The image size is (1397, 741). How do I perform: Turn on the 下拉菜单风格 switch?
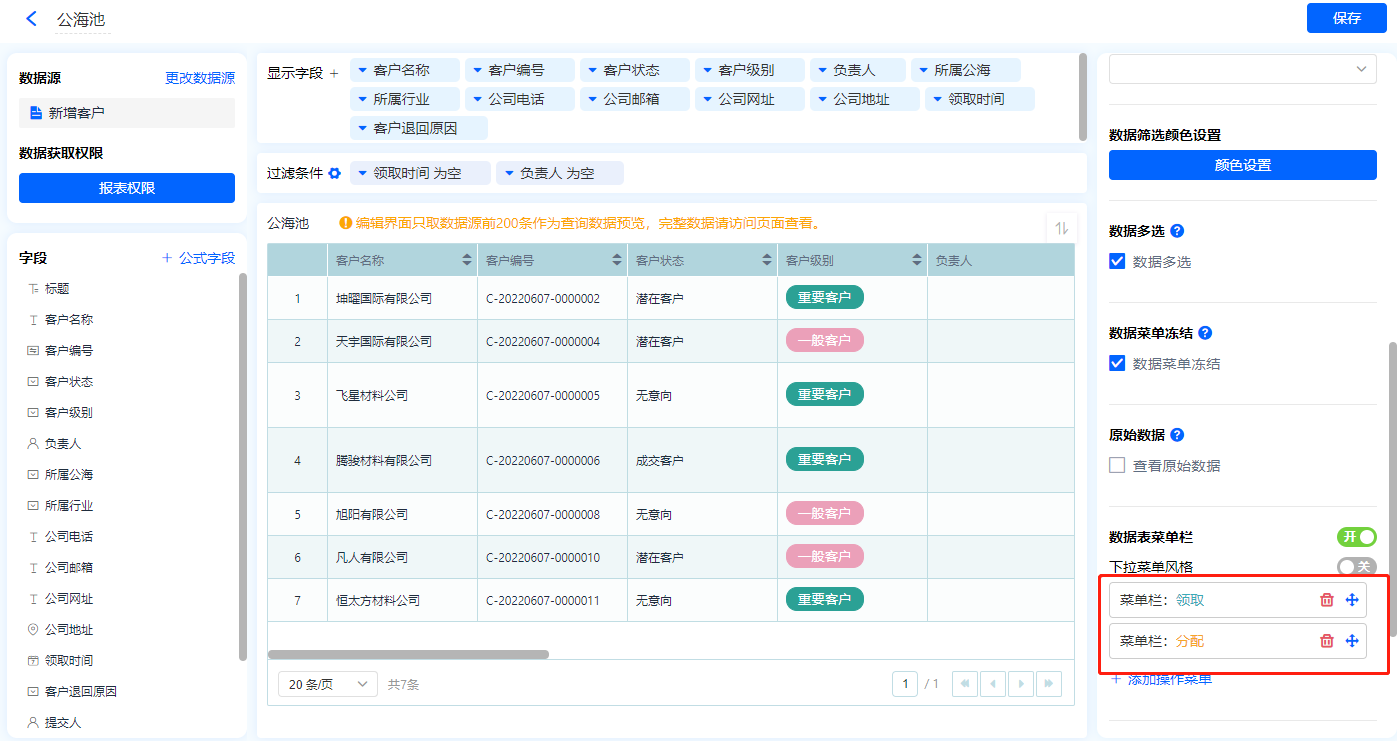[x=1356, y=567]
